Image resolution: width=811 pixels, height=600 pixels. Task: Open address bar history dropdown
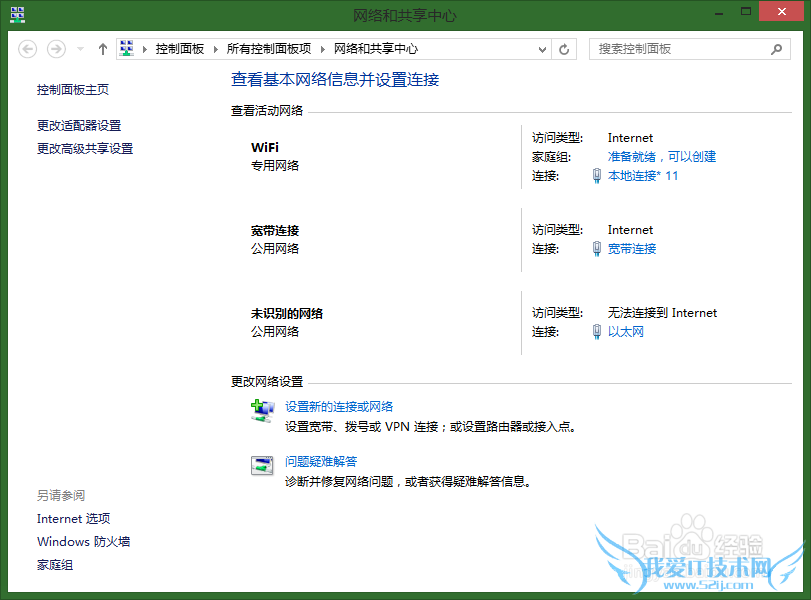coord(542,50)
